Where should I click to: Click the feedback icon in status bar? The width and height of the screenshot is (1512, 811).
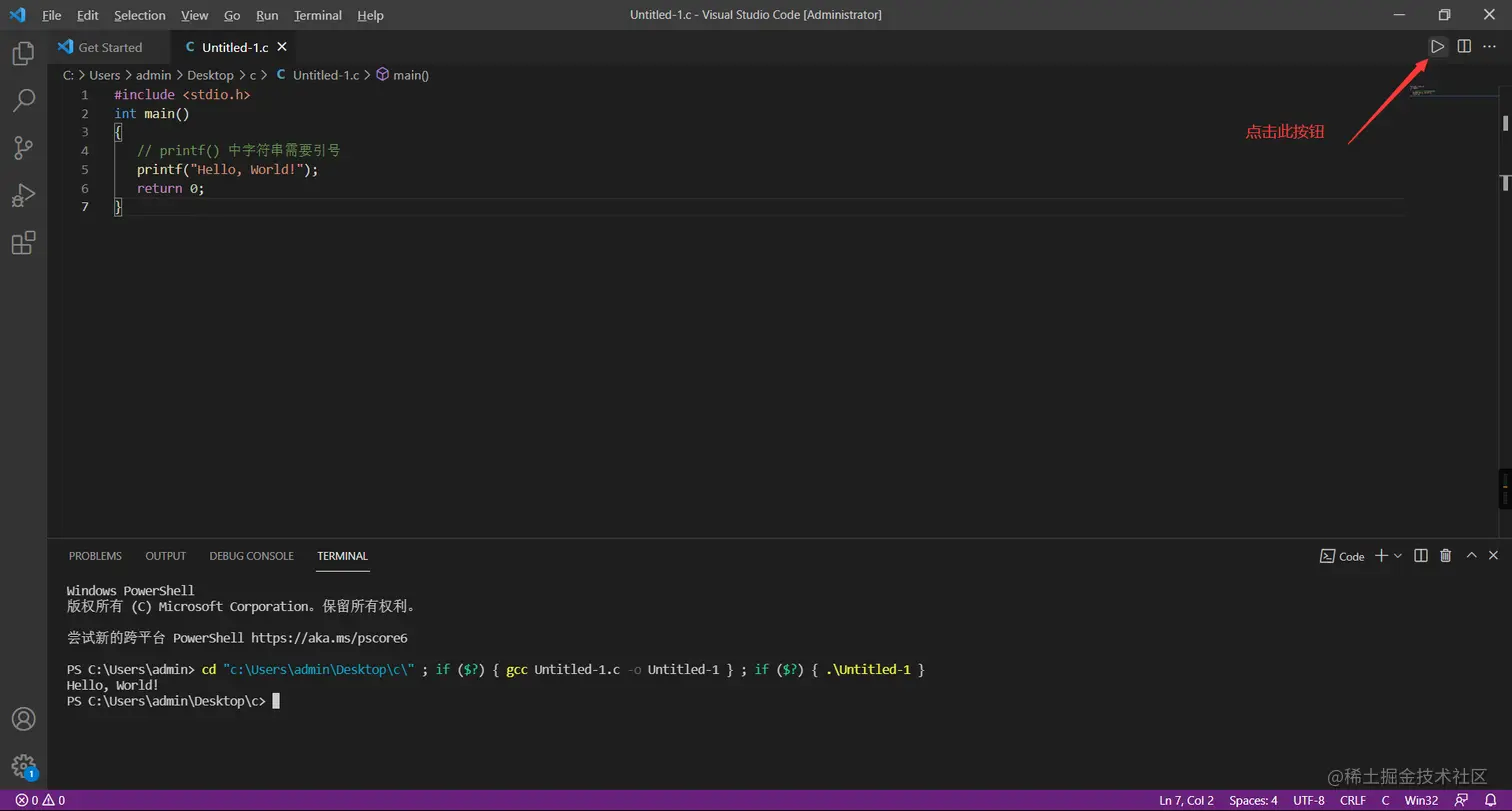tap(1462, 800)
